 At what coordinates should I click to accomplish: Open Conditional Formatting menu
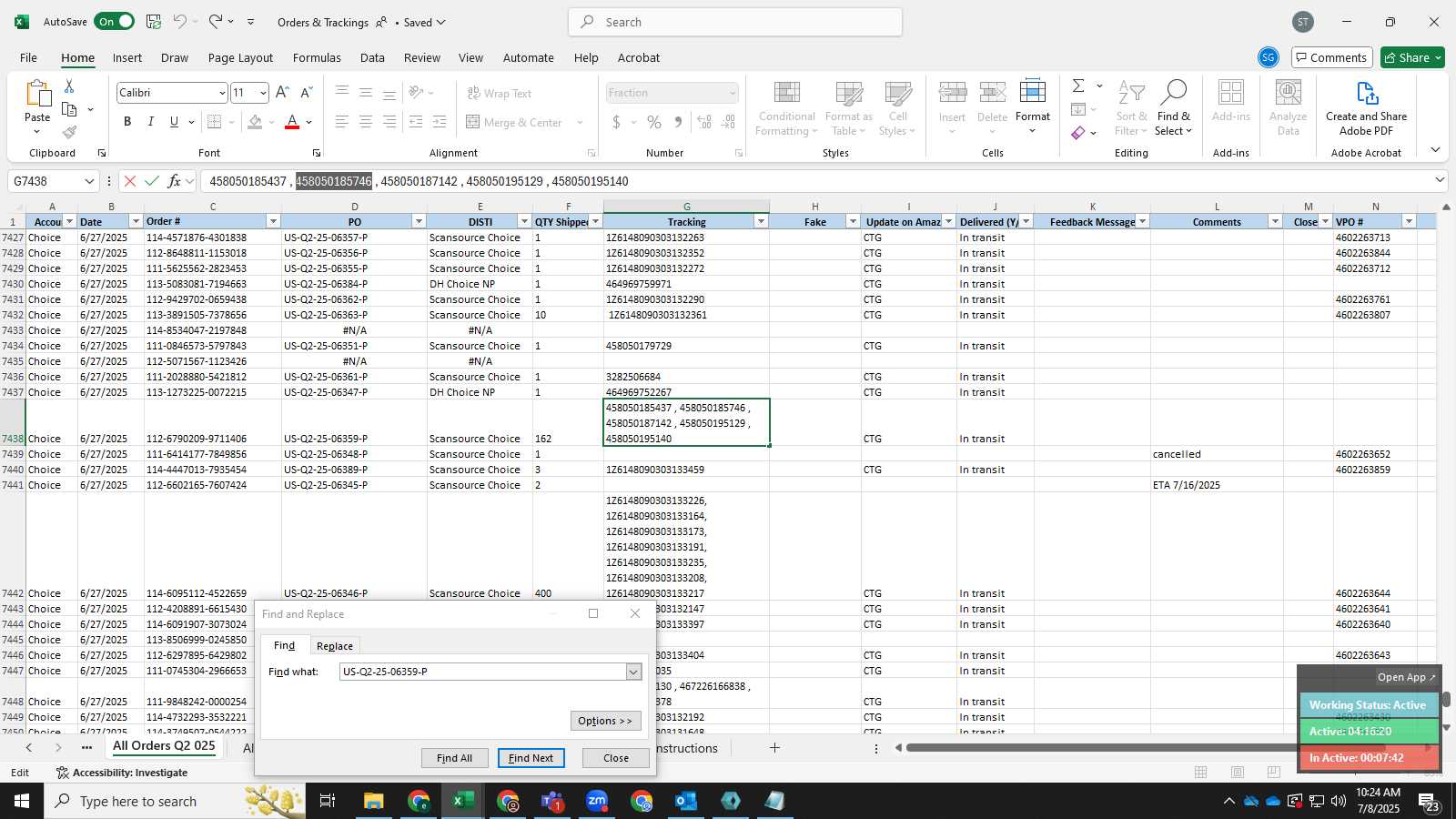click(x=786, y=109)
